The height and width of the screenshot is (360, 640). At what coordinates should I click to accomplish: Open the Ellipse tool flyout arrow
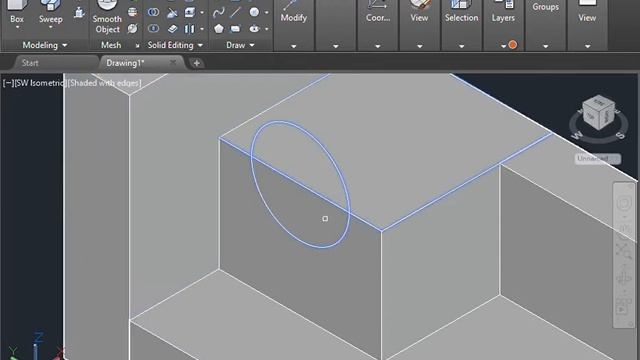(267, 29)
